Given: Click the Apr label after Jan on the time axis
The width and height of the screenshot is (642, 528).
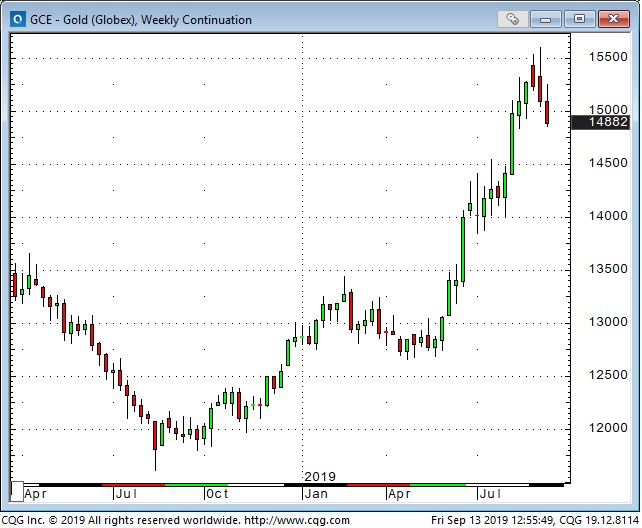Looking at the screenshot, I should point(399,494).
